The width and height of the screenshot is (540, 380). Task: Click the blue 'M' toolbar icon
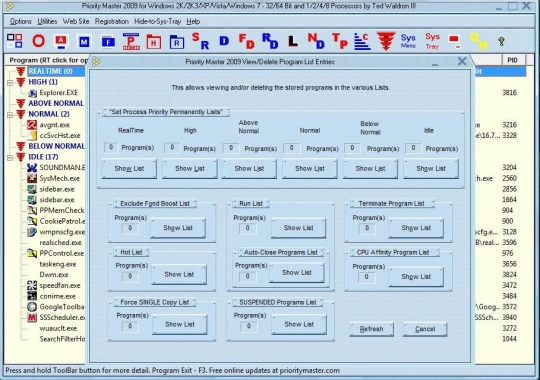(84, 41)
